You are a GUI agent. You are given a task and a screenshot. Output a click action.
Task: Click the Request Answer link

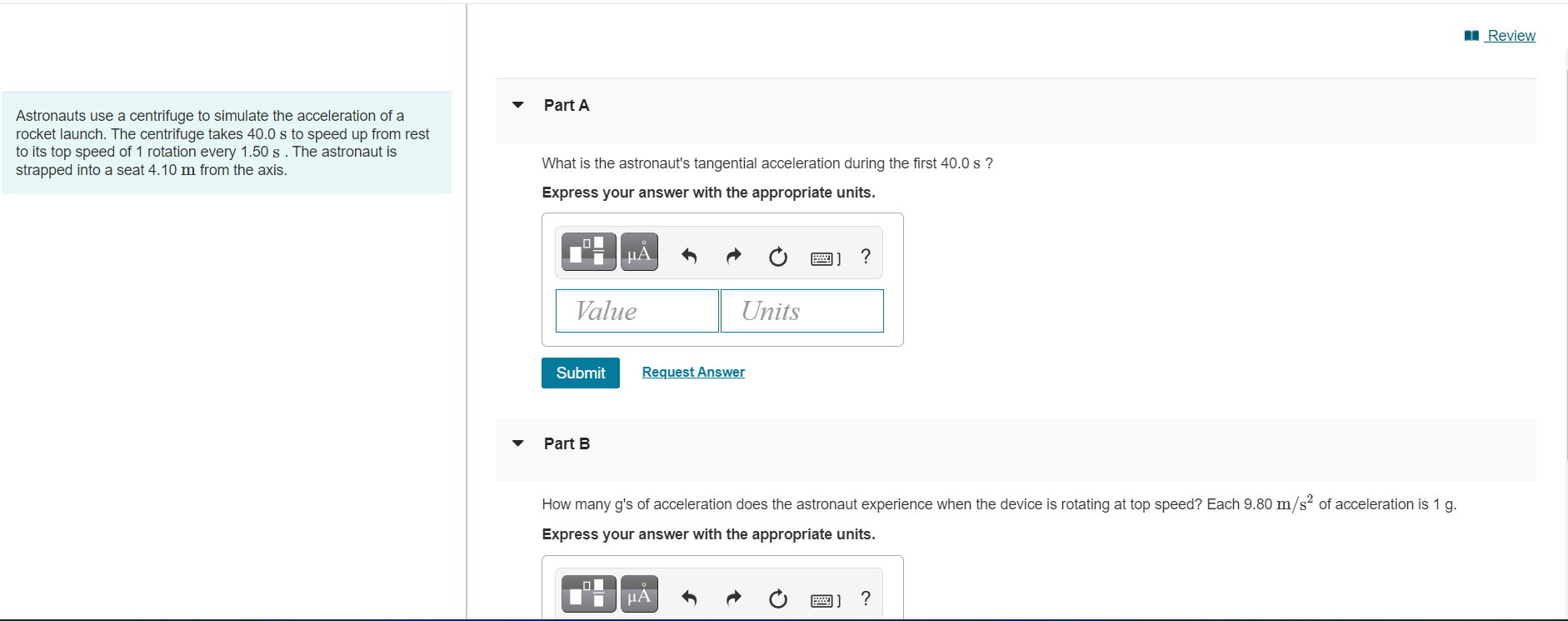coord(692,372)
